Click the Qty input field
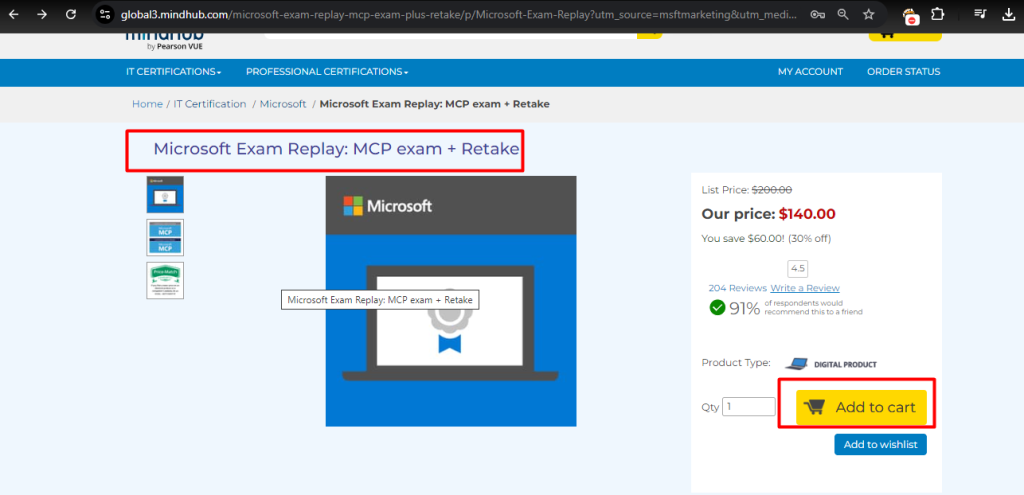Screen dimensions: 1024x495 click(748, 407)
